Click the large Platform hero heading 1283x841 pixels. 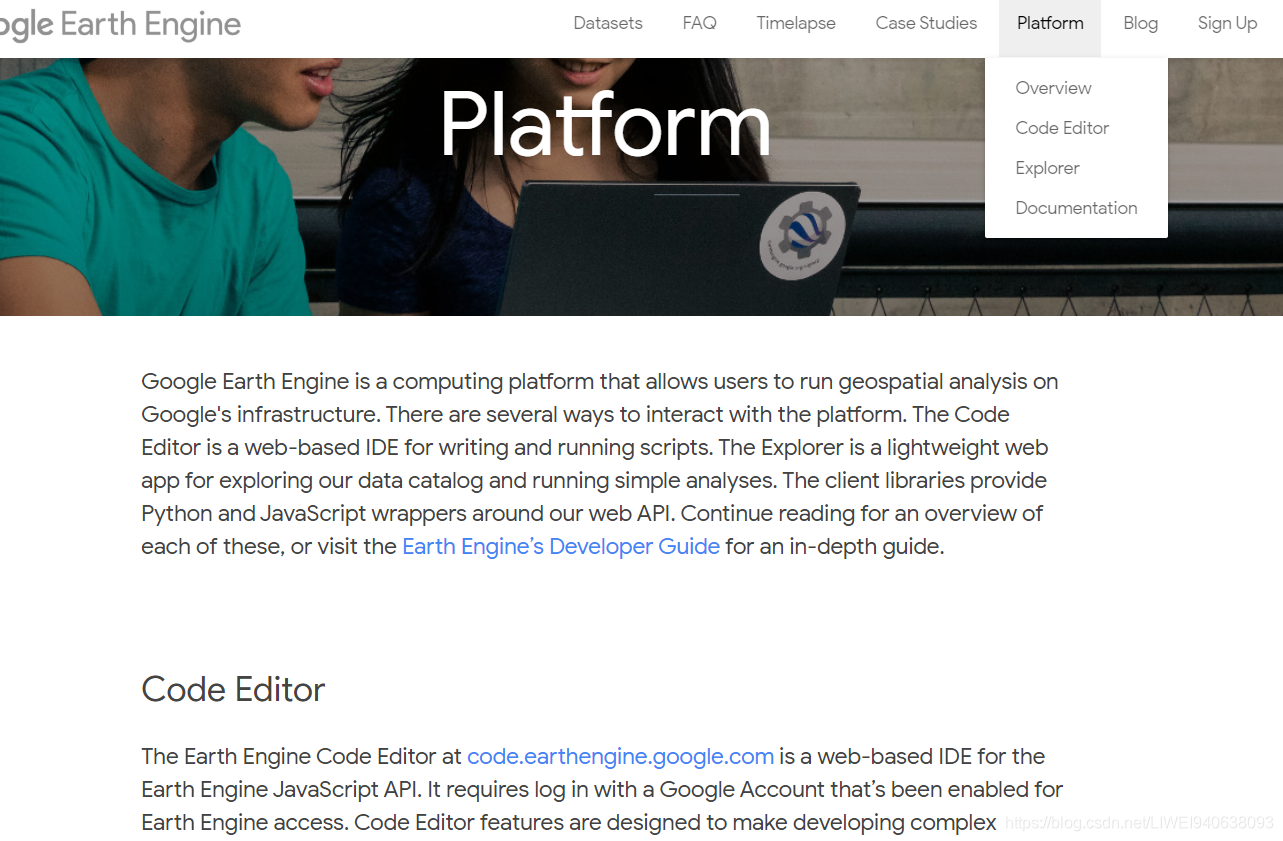605,124
